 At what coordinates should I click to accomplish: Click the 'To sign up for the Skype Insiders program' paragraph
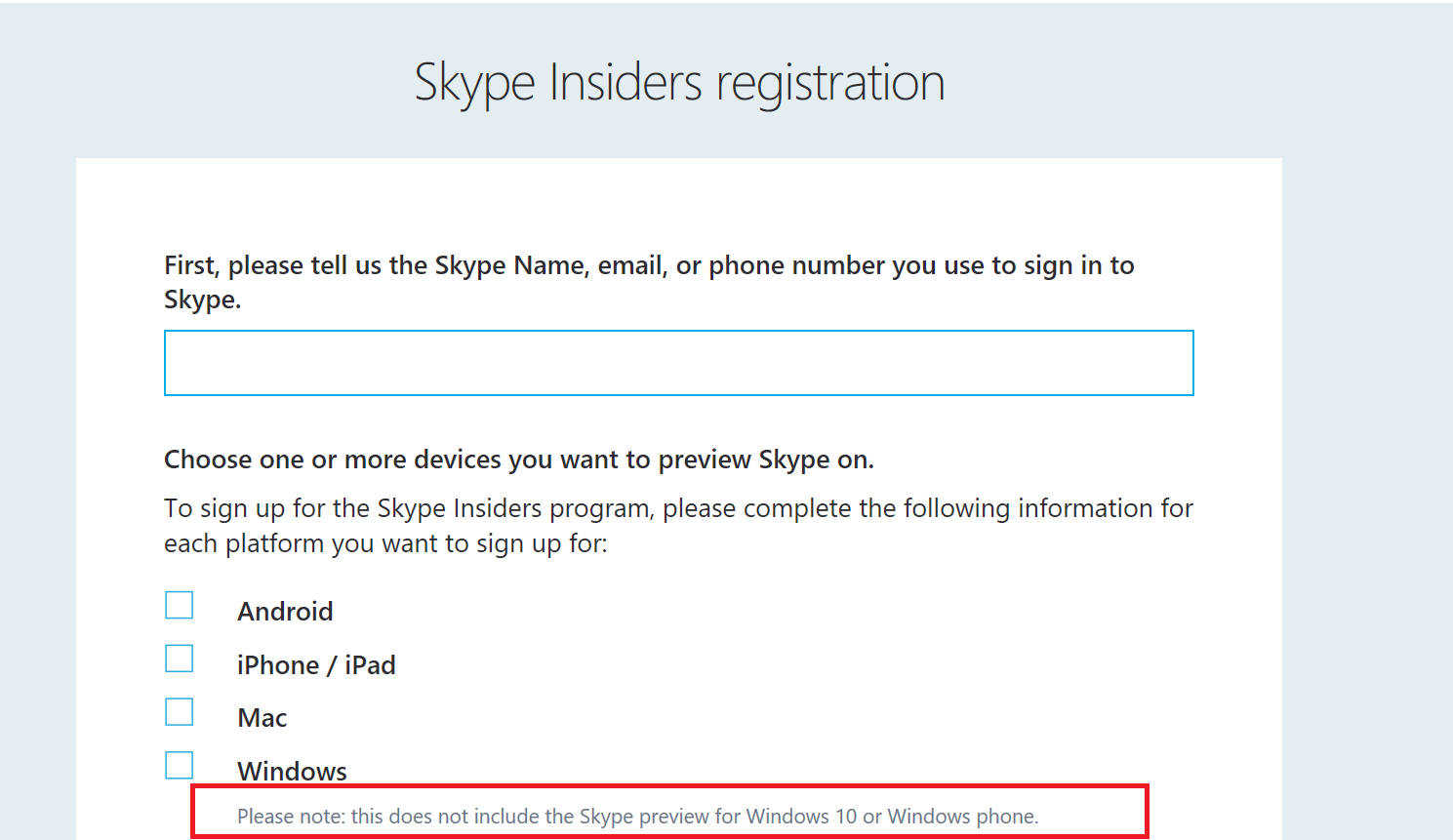pyautogui.click(x=678, y=526)
